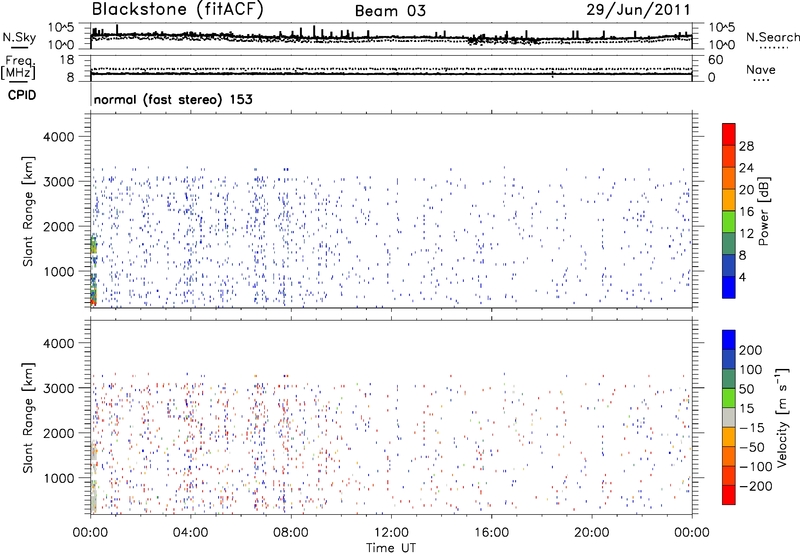Image resolution: width=800 pixels, height=554 pixels.
Task: Click the 20:00 time tick label
Action: (x=591, y=533)
